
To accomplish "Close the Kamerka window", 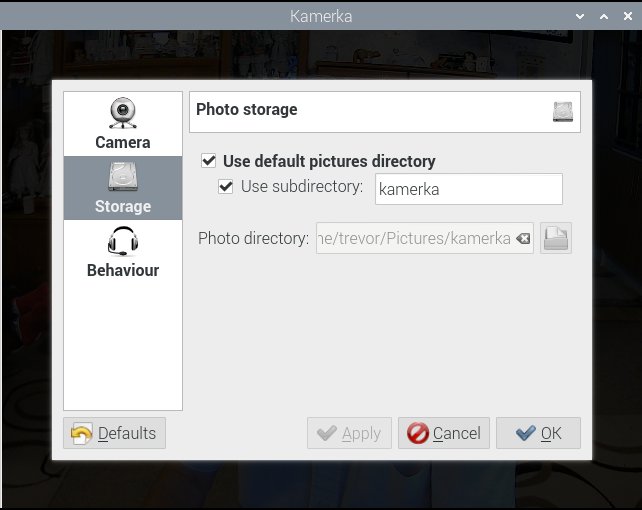I will tap(628, 16).
